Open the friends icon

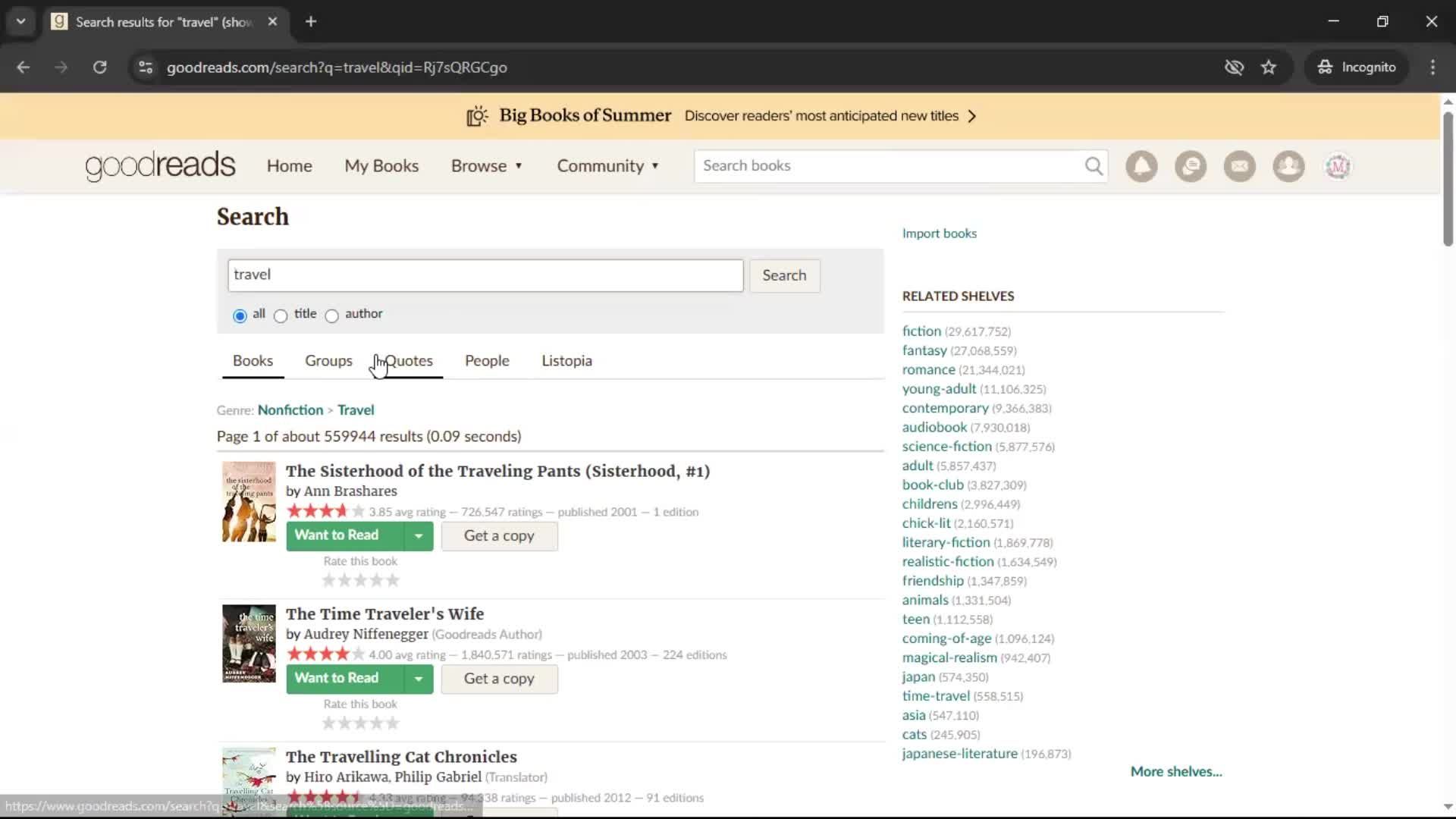[1288, 166]
